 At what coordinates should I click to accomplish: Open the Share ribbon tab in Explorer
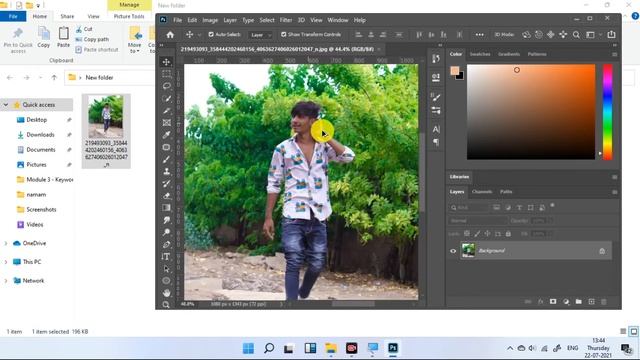[67, 16]
